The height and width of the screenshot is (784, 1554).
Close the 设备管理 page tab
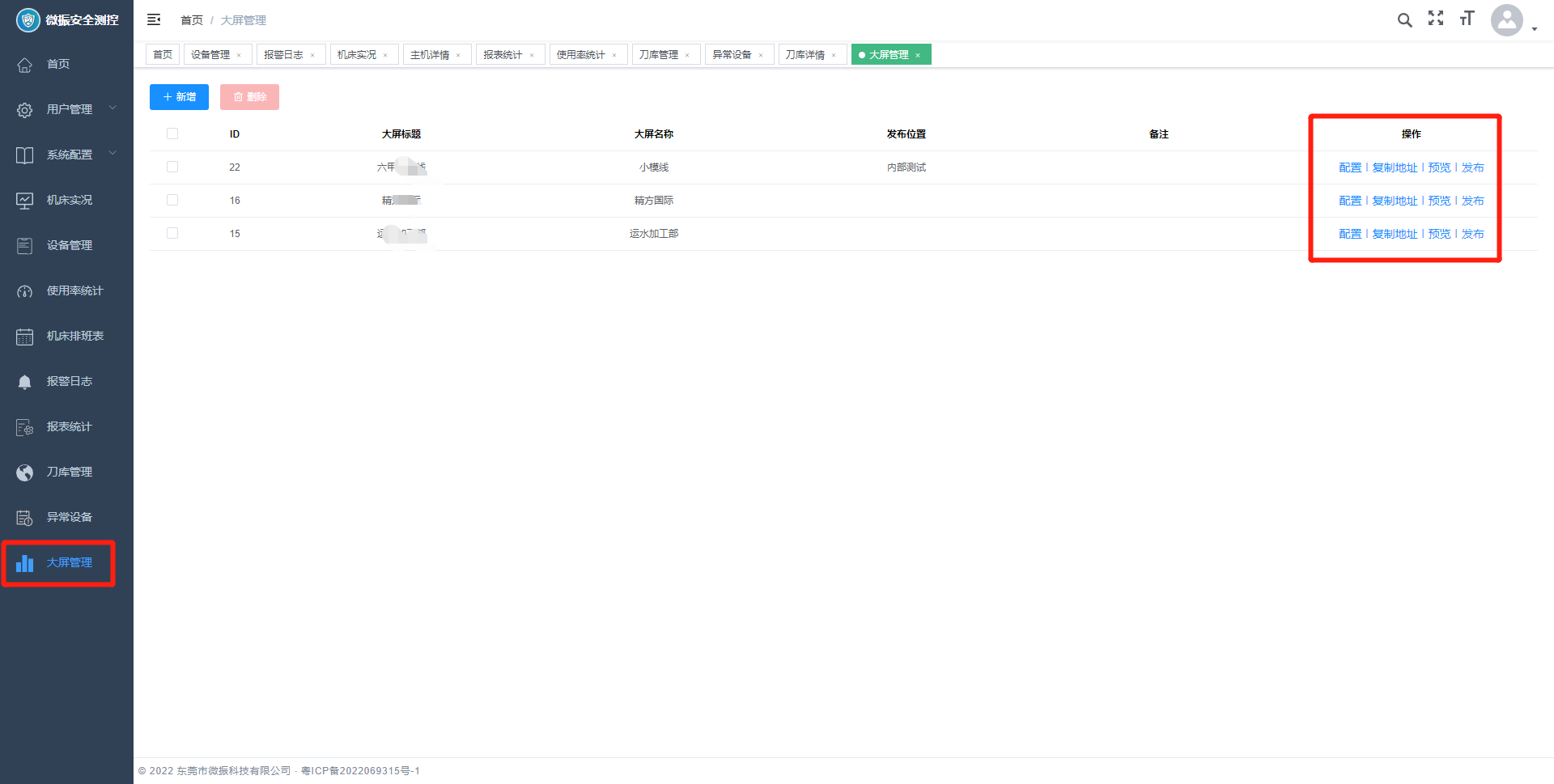pos(239,55)
